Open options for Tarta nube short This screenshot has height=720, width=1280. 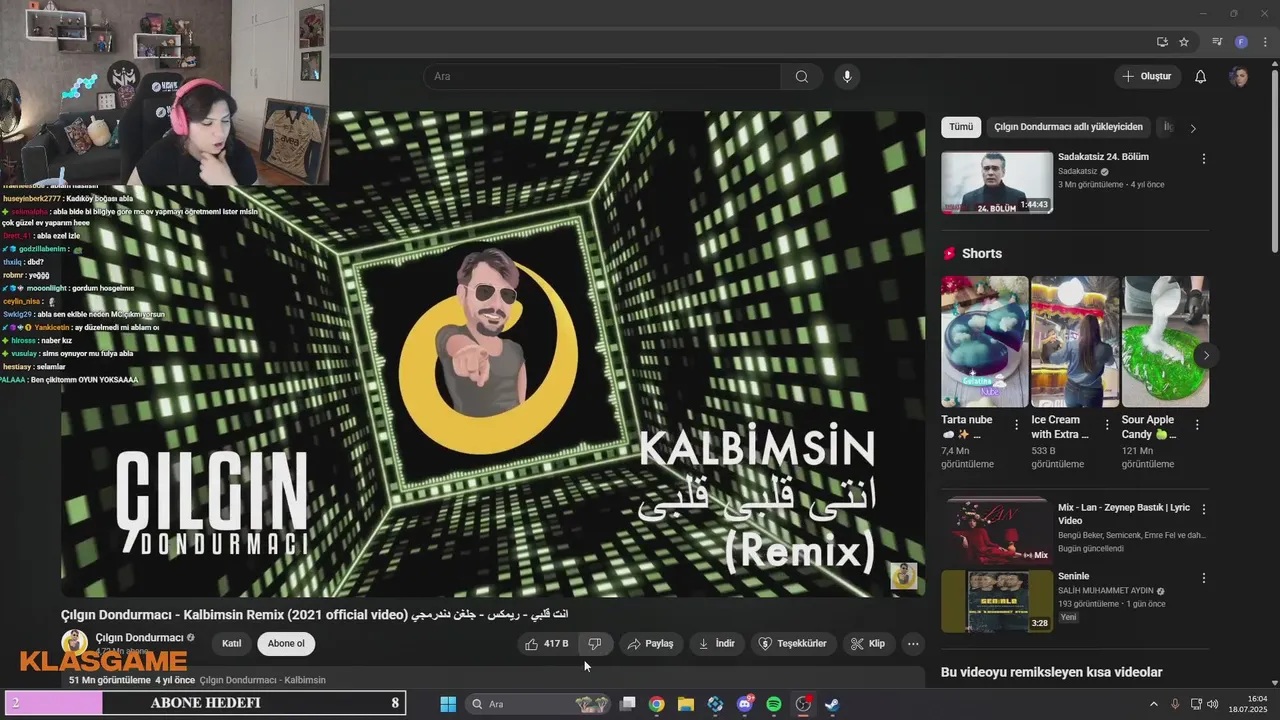1017,425
